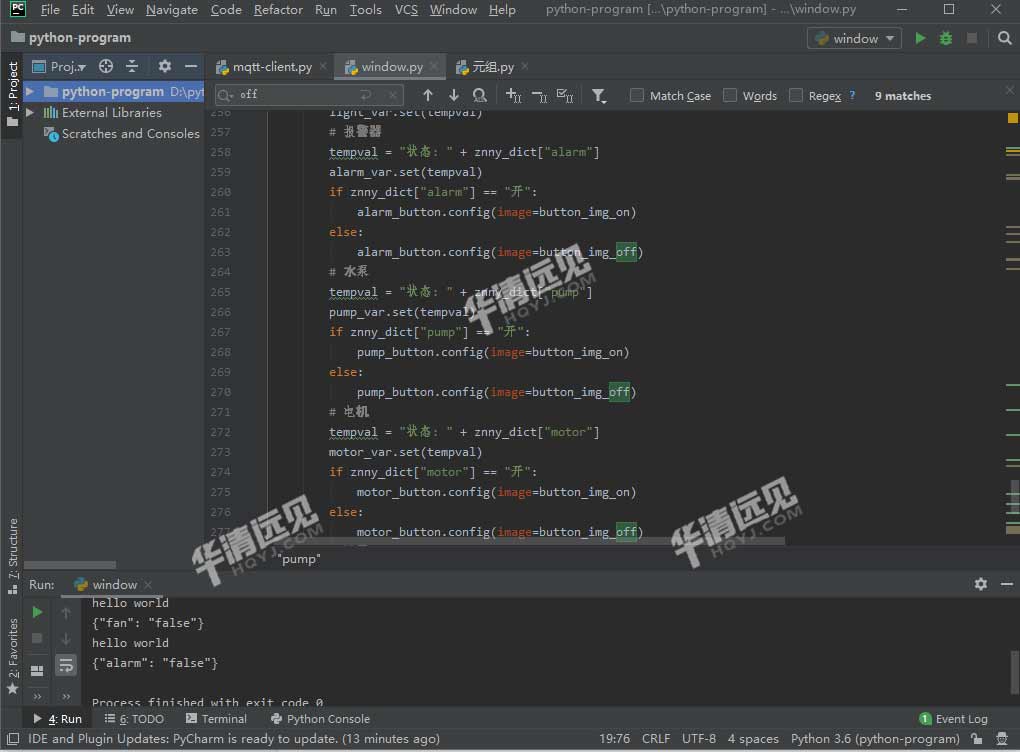This screenshot has height=752, width=1020.
Task: Select window.py editor tab
Action: click(x=392, y=66)
